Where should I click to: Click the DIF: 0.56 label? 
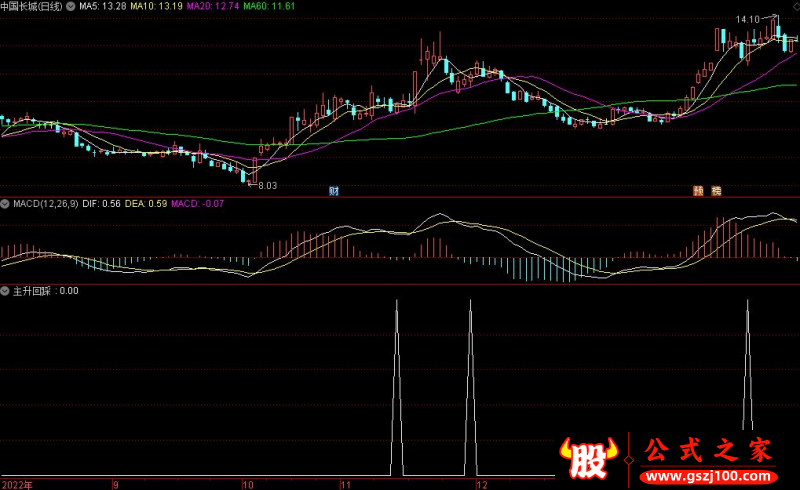[102, 204]
